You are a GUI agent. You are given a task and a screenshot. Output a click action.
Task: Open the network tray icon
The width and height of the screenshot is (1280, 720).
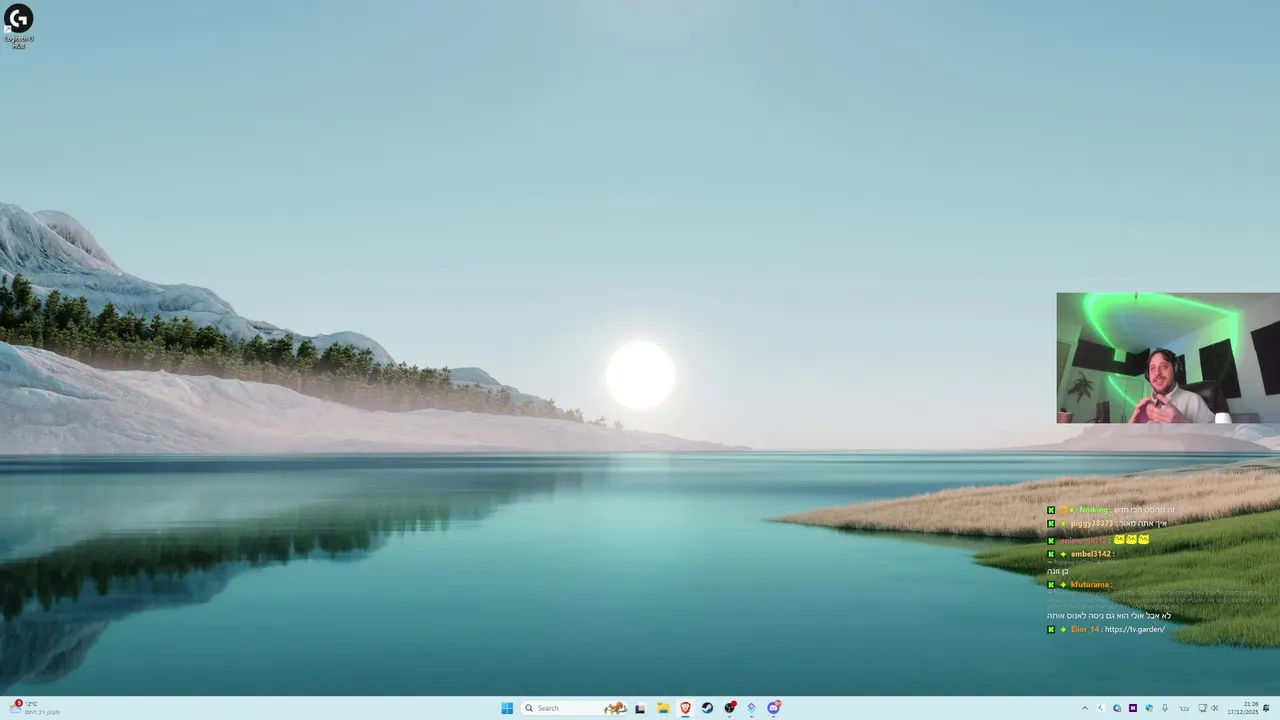(1203, 708)
